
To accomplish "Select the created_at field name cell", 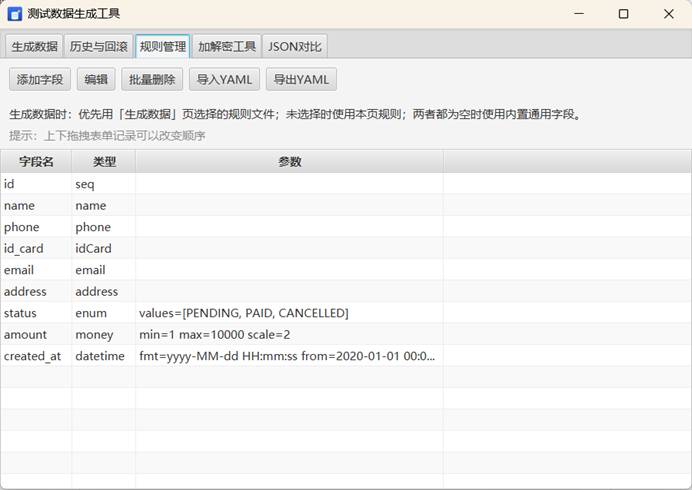I will [x=36, y=356].
